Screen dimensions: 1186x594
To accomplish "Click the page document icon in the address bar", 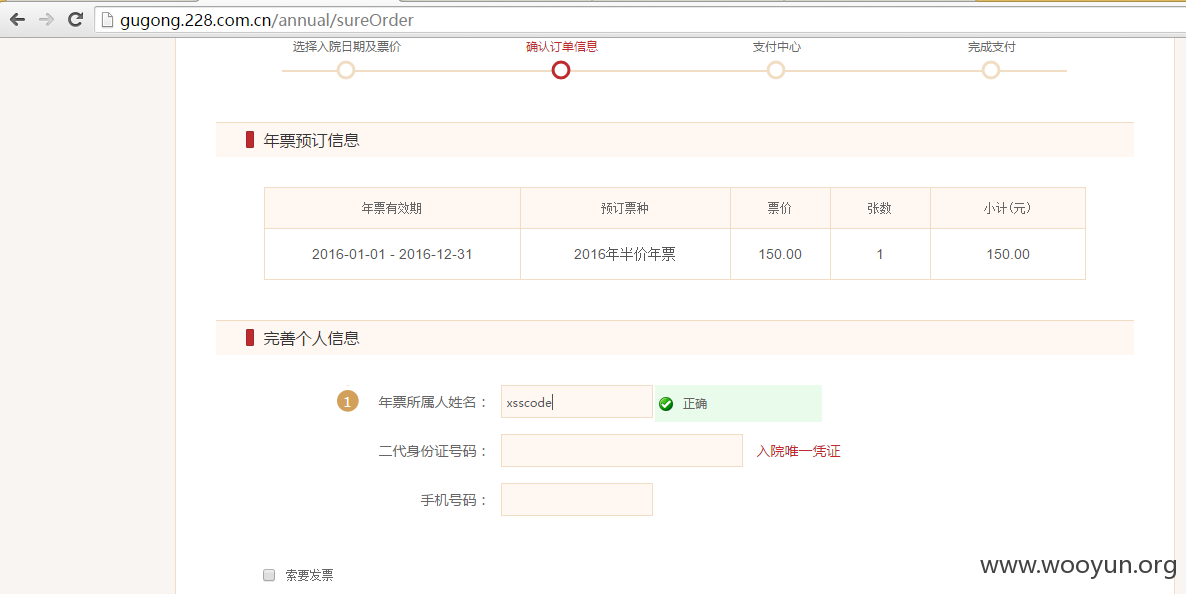I will tap(107, 20).
